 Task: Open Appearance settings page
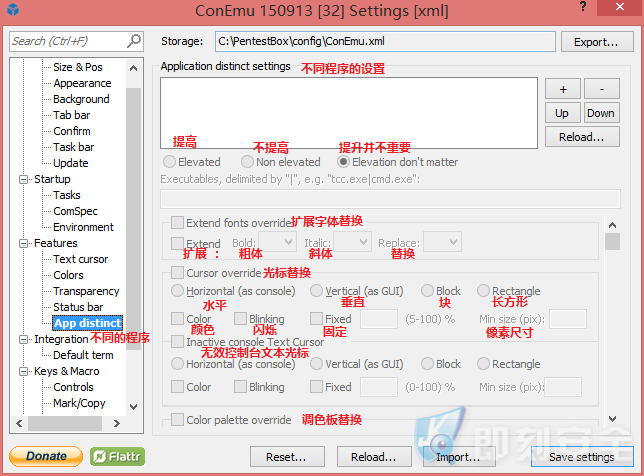click(x=82, y=83)
